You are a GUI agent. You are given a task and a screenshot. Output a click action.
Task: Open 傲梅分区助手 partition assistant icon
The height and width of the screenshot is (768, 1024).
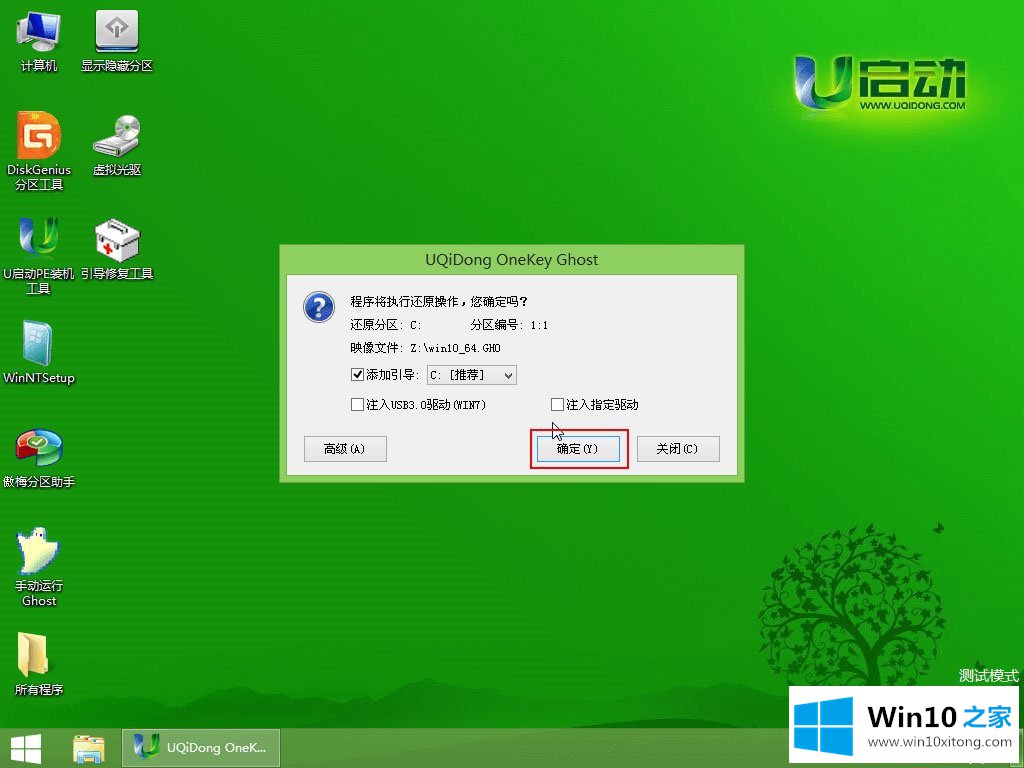point(39,457)
